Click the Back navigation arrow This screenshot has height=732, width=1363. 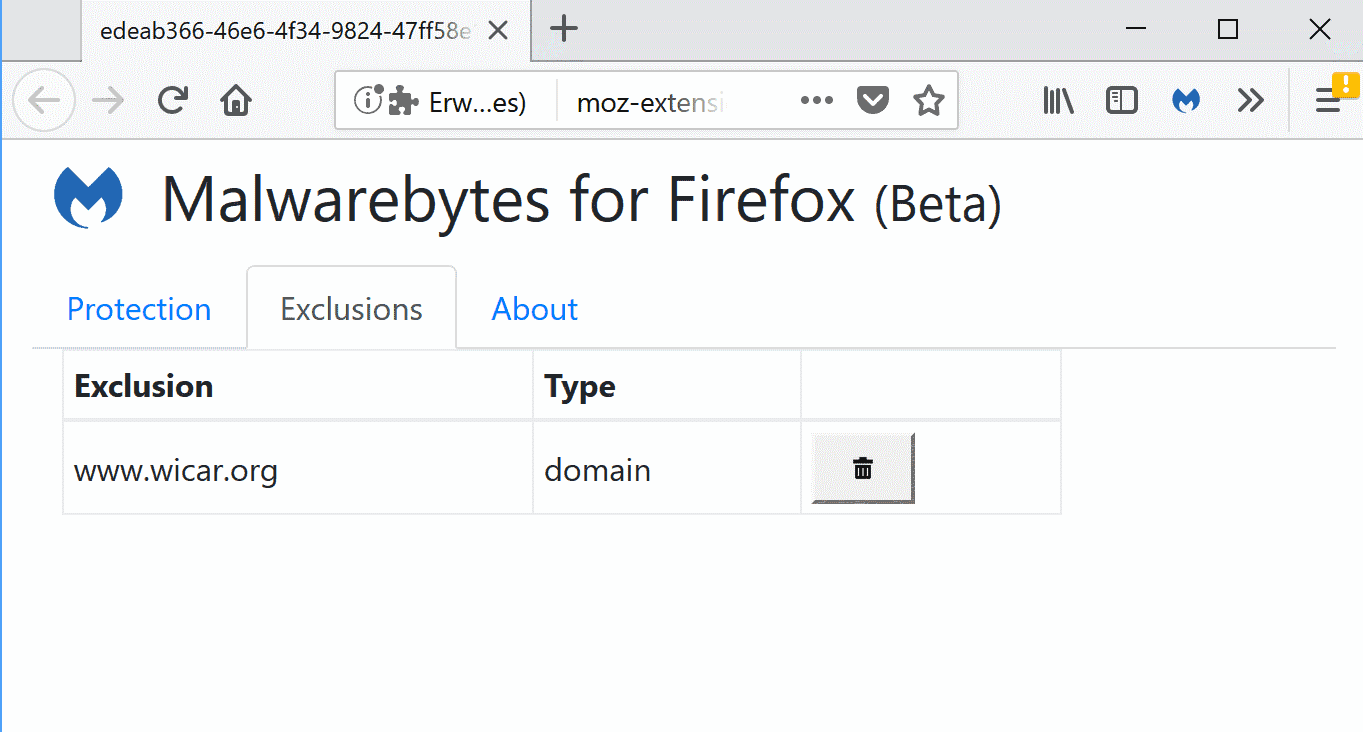pyautogui.click(x=44, y=100)
